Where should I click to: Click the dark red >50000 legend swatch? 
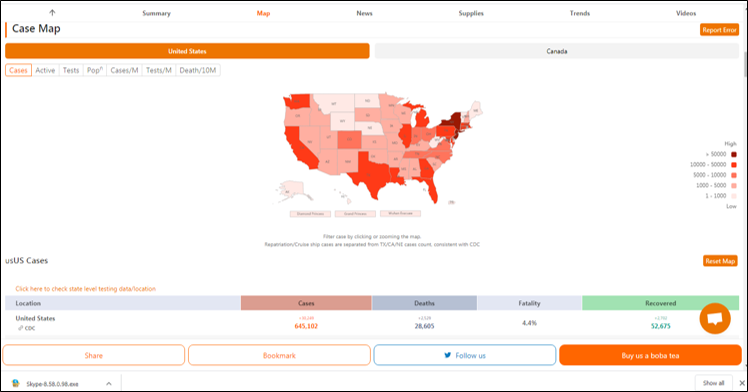(x=734, y=154)
